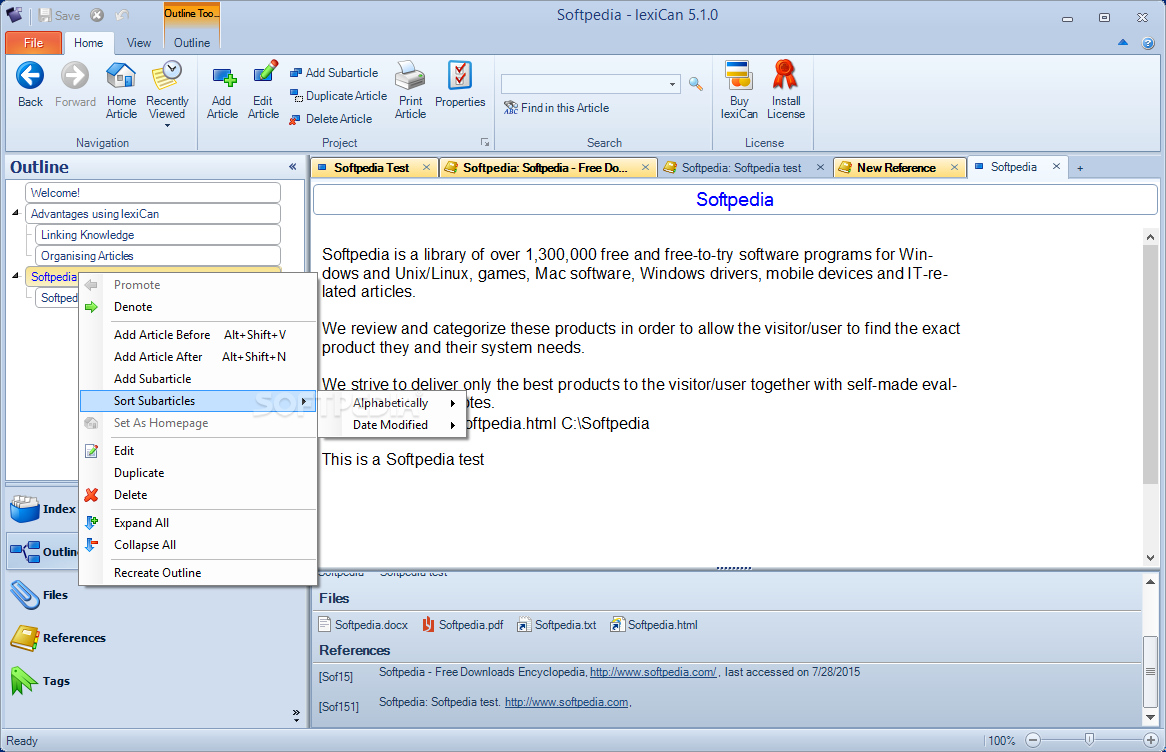Switch to the View ribbon tab
Viewport: 1166px width, 752px height.
(138, 43)
